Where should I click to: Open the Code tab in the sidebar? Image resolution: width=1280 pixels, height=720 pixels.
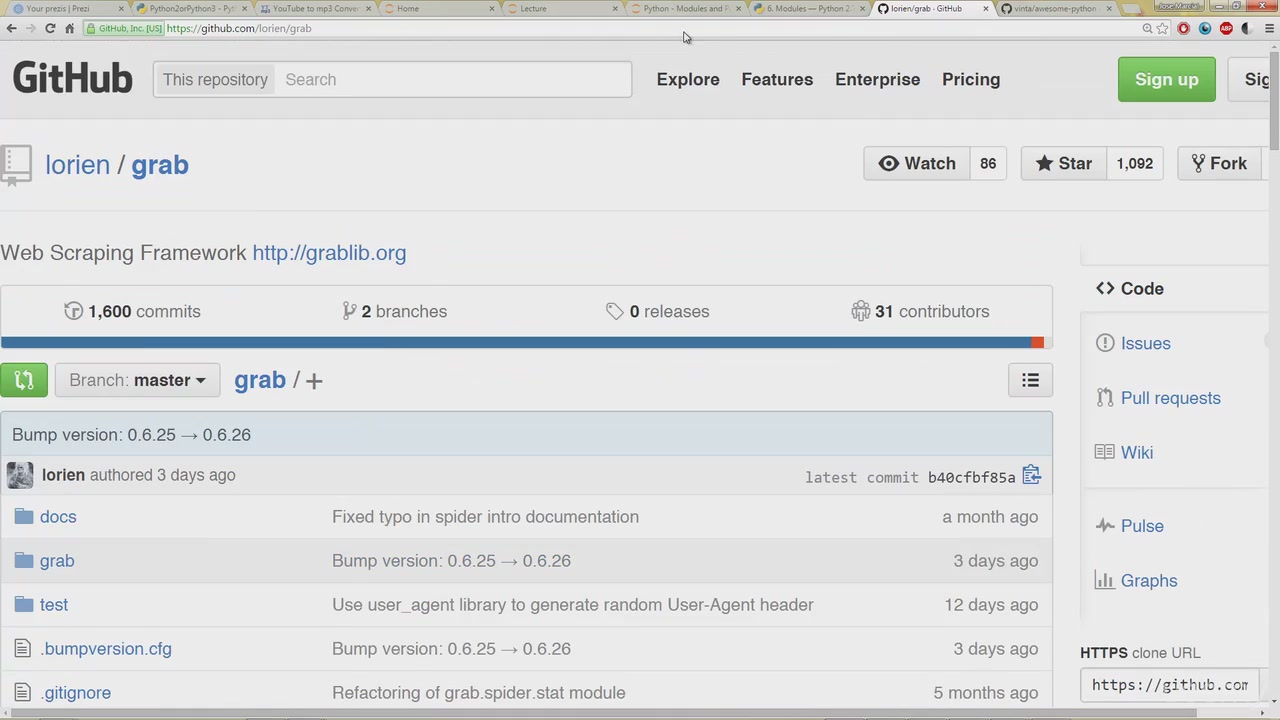pos(1130,288)
